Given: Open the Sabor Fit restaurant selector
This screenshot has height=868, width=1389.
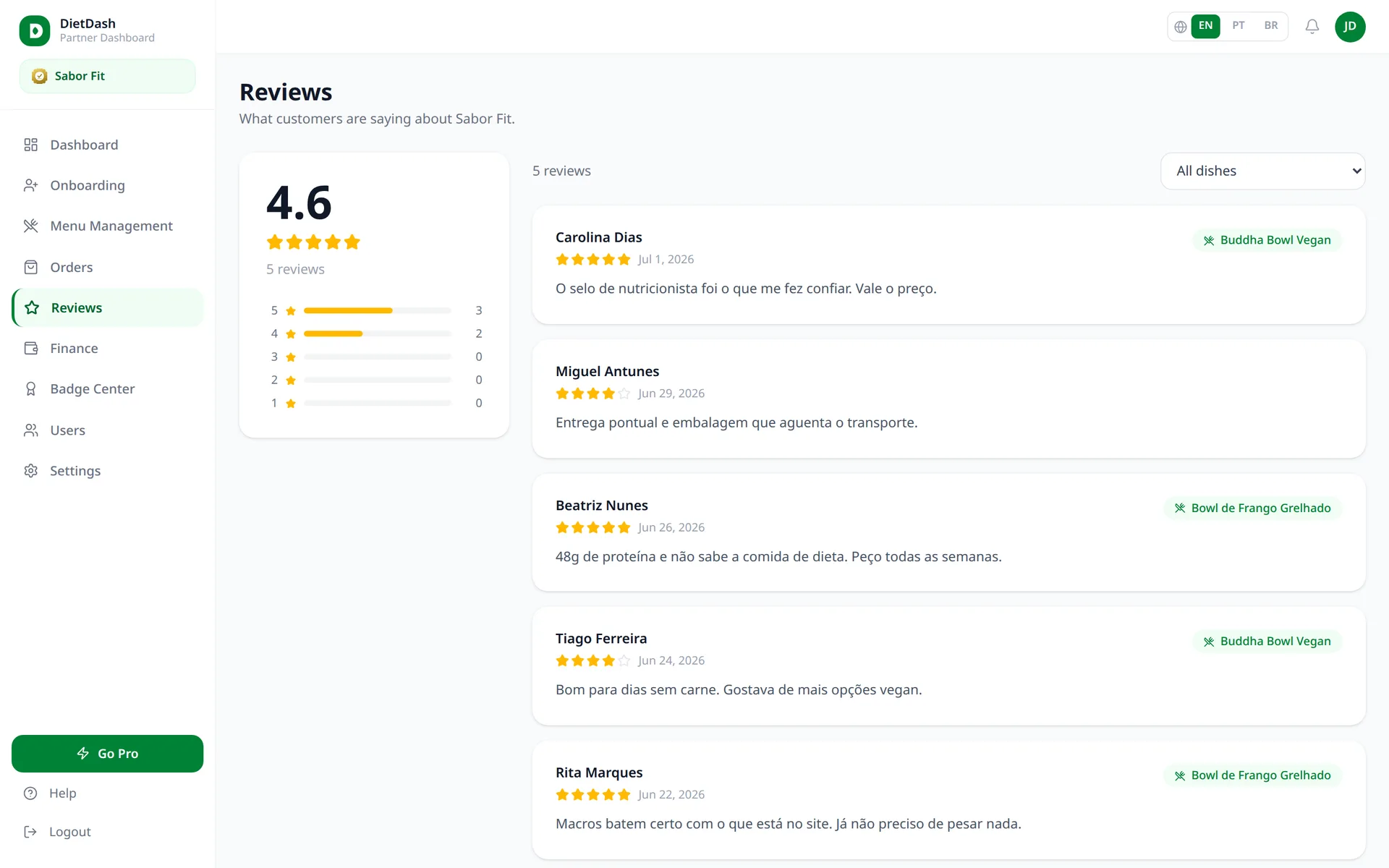Looking at the screenshot, I should pyautogui.click(x=107, y=76).
